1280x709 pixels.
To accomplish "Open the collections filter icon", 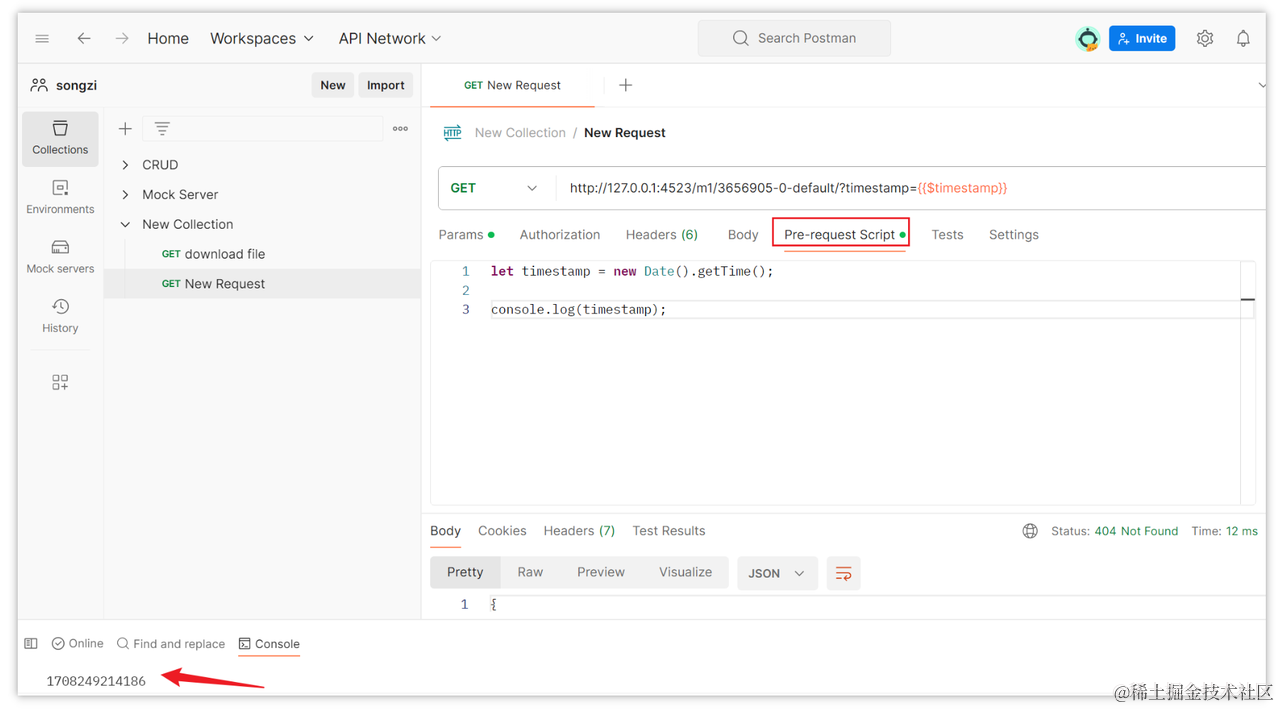I will point(162,128).
